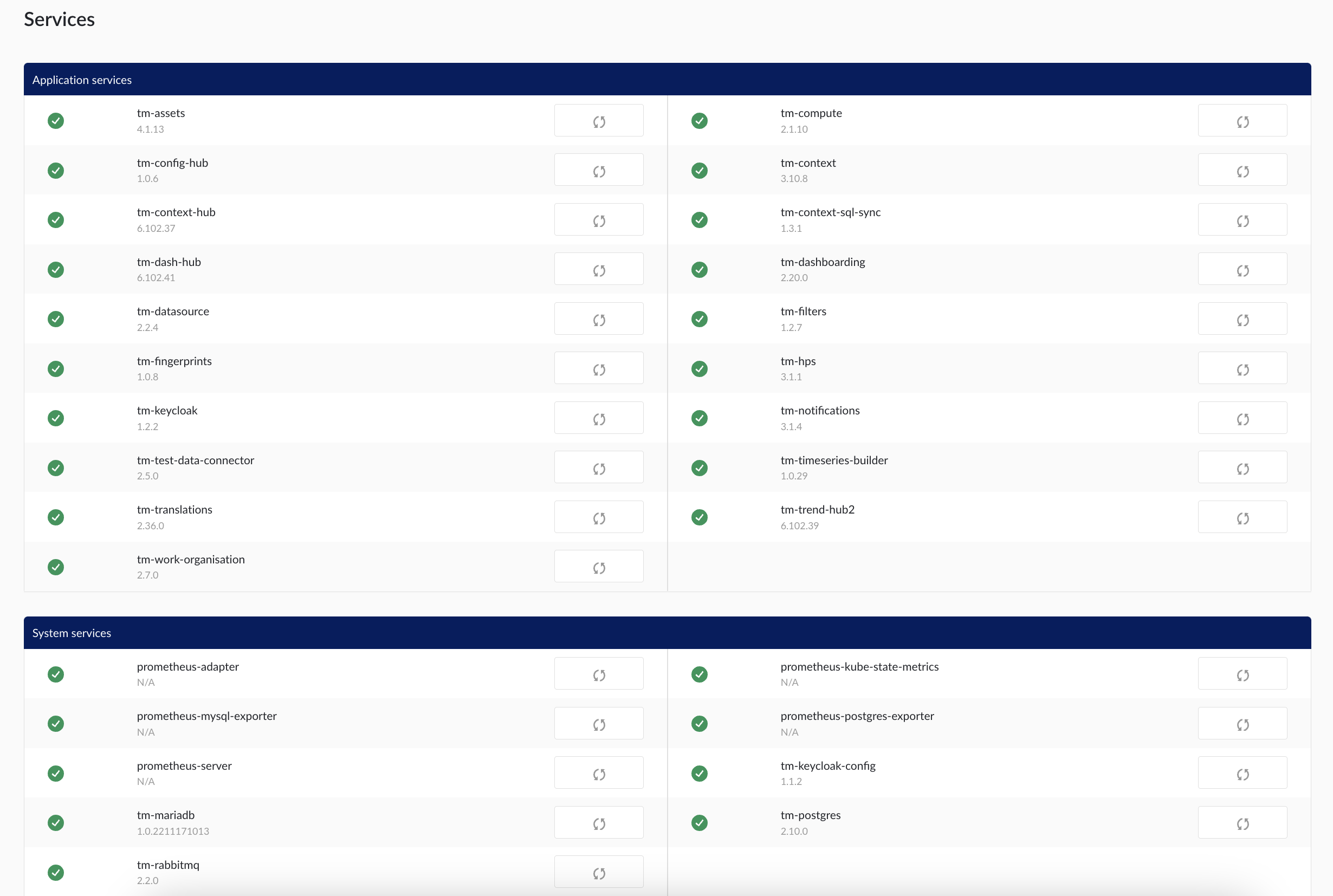This screenshot has width=1333, height=896.
Task: Restart tm-dash-hub via refresh button
Action: click(x=598, y=269)
